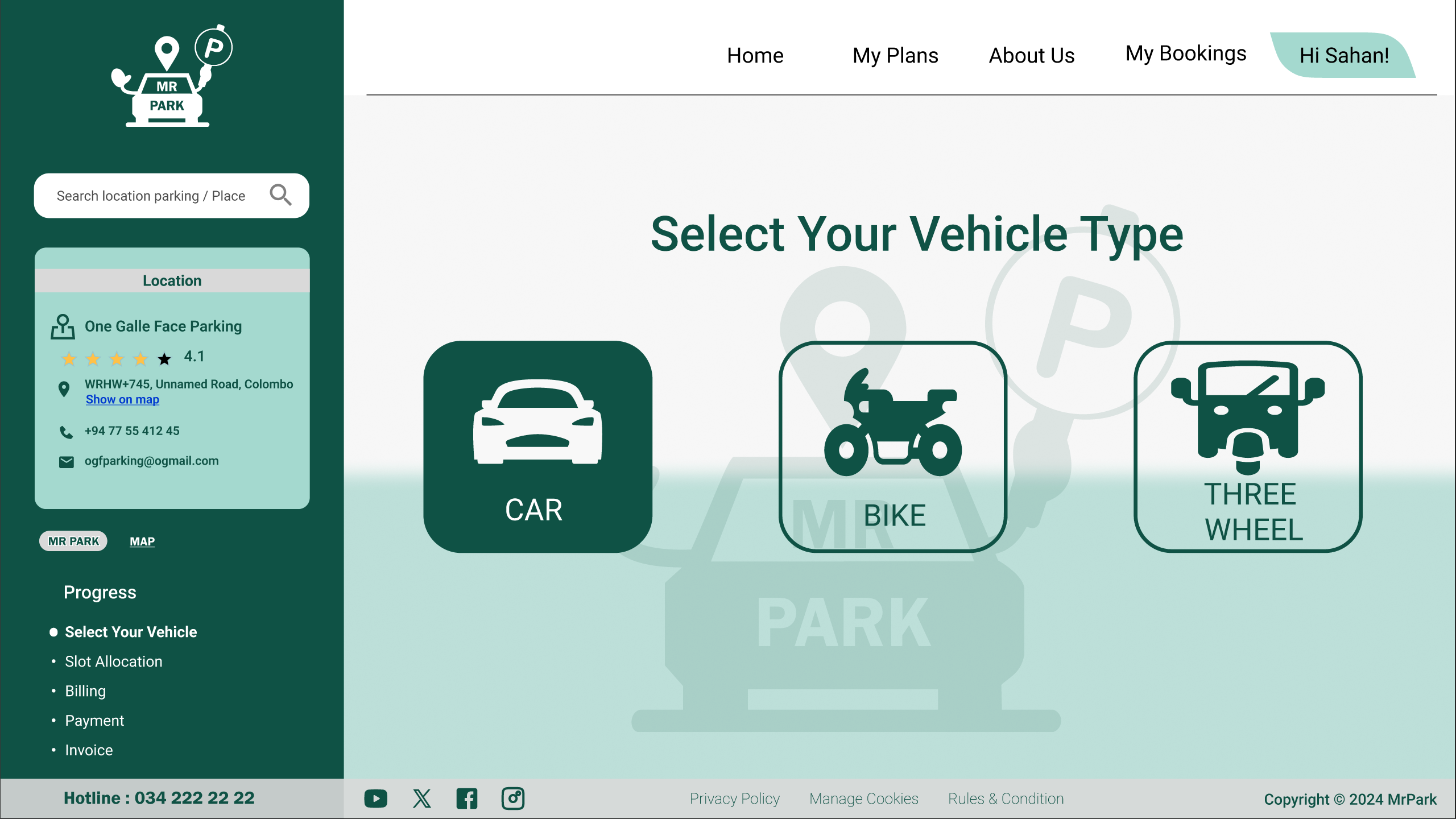Click the Instagram icon
Viewport: 1456px width, 819px height.
coord(512,798)
